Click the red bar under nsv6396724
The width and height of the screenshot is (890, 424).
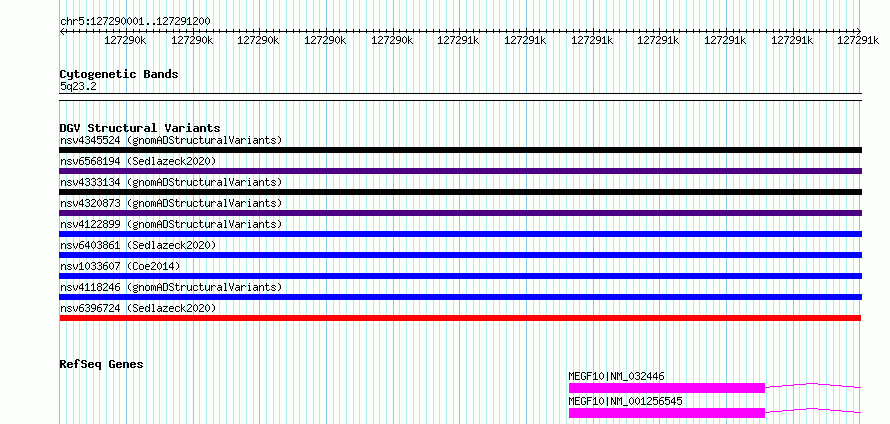click(461, 318)
